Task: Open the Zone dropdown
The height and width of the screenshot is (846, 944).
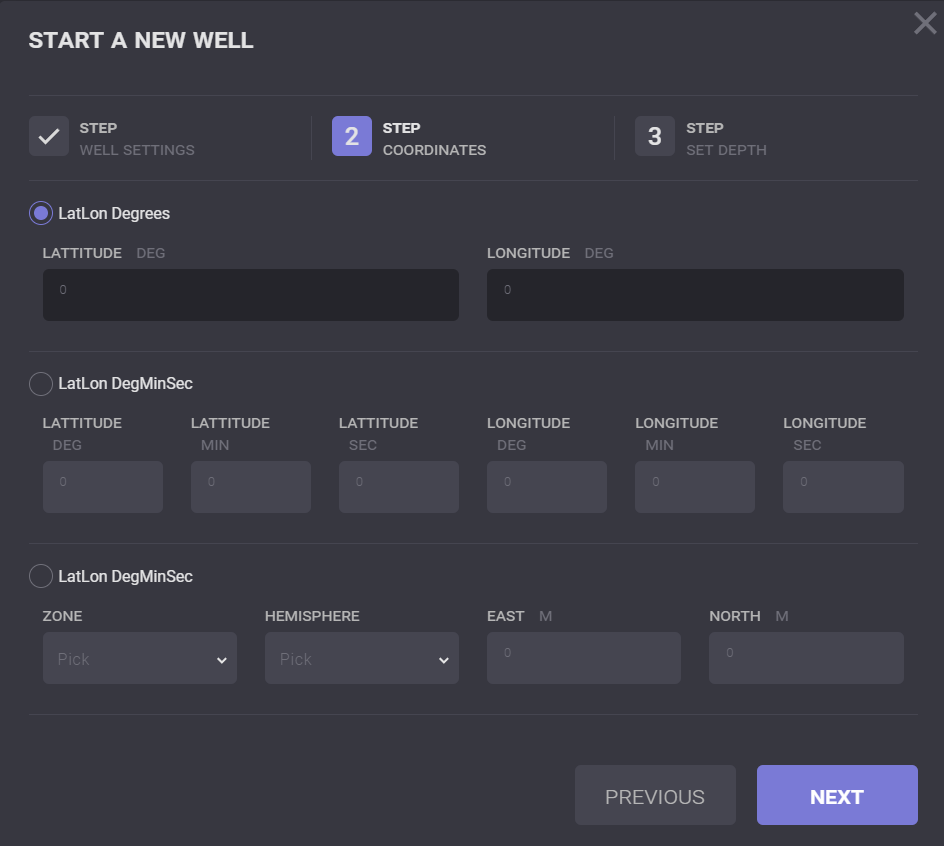Action: [139, 658]
